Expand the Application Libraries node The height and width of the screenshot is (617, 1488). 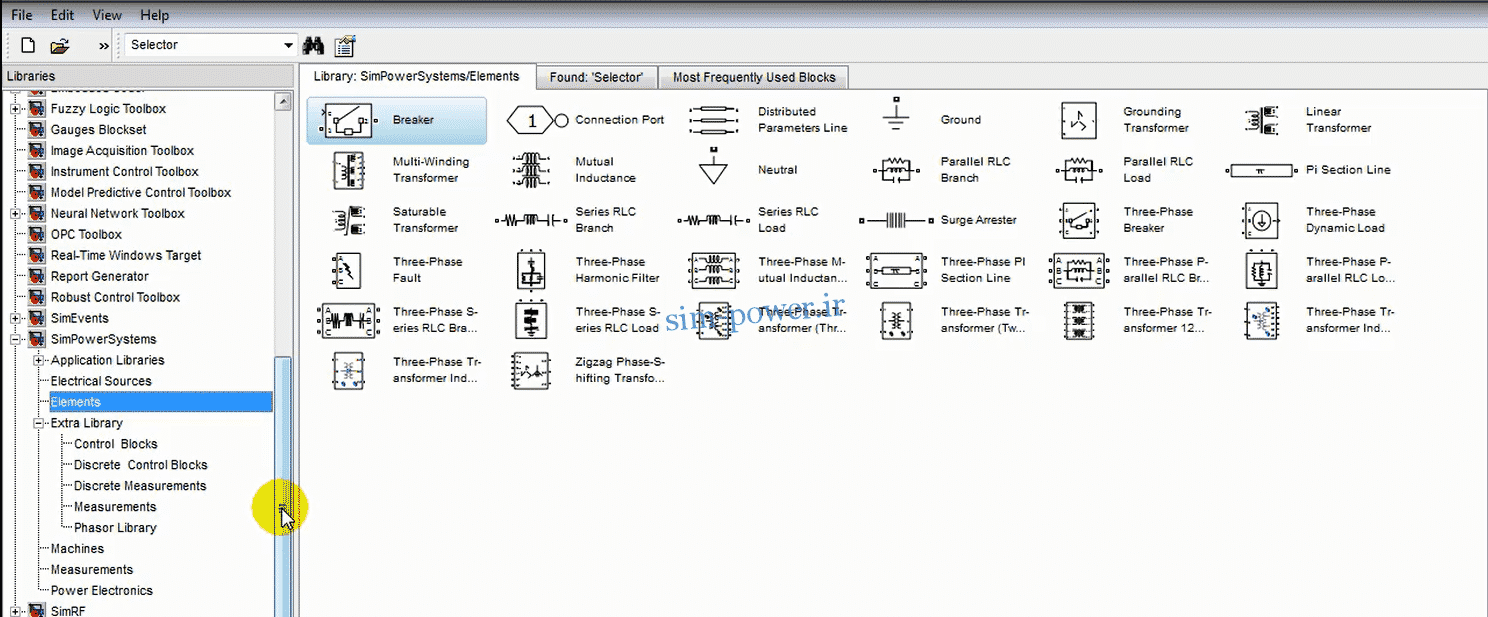[x=39, y=360]
